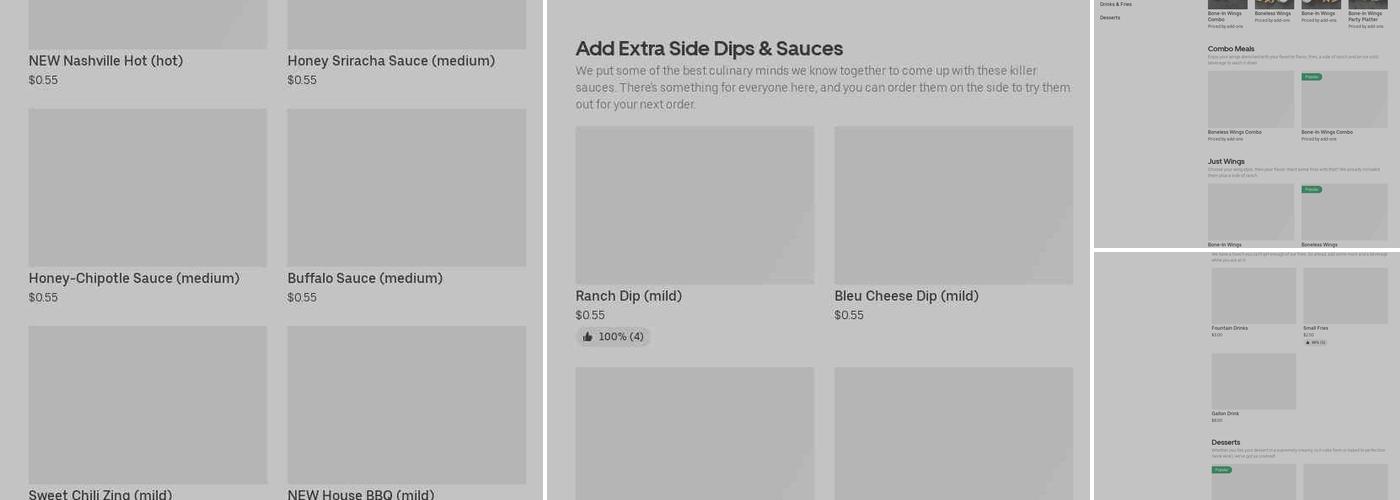
Task: Click the thumbs-up rating badge under Ranch Dip
Action: point(613,337)
